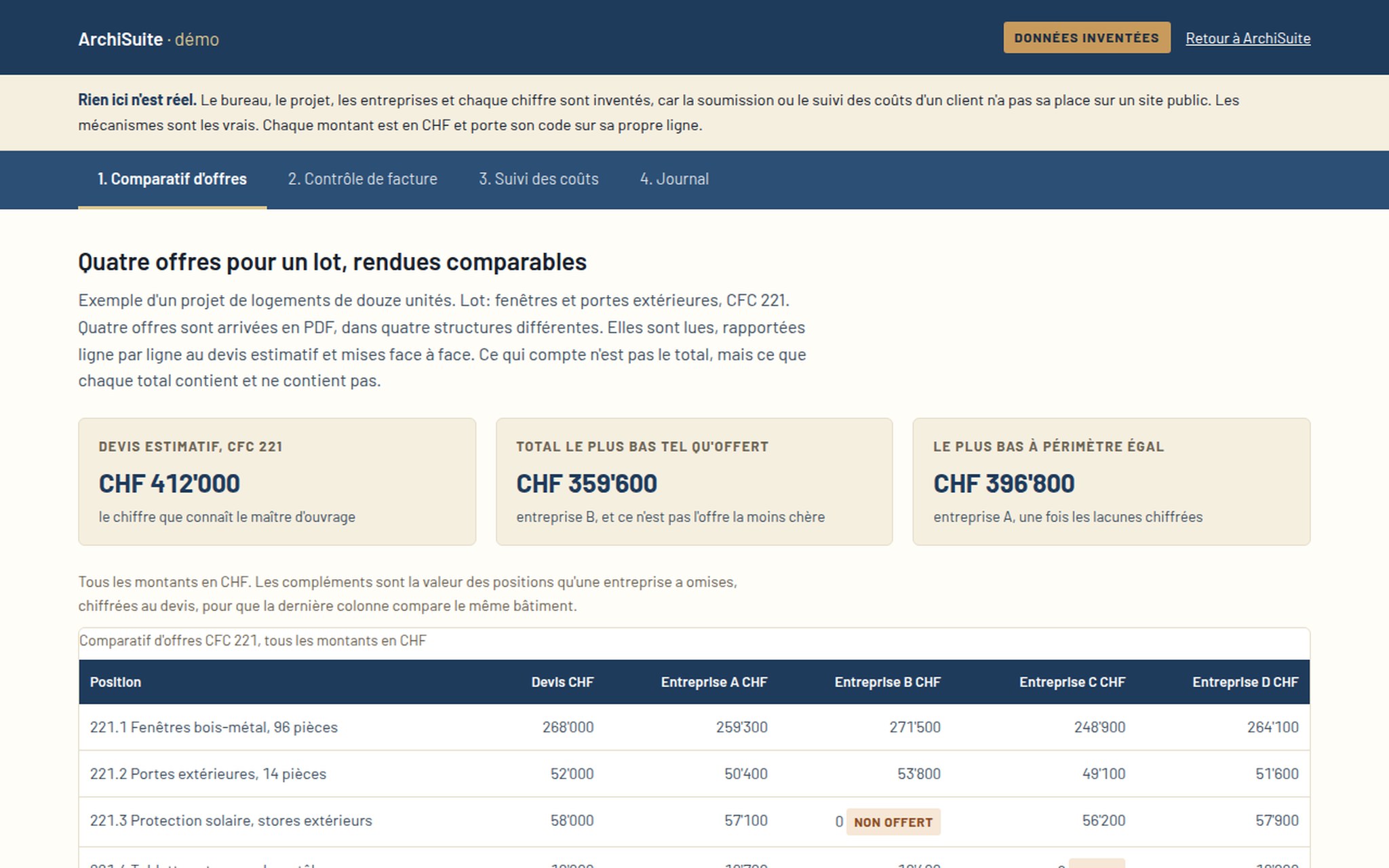Click heading Quatre offres pour un lot
The width and height of the screenshot is (1389, 868).
[332, 262]
